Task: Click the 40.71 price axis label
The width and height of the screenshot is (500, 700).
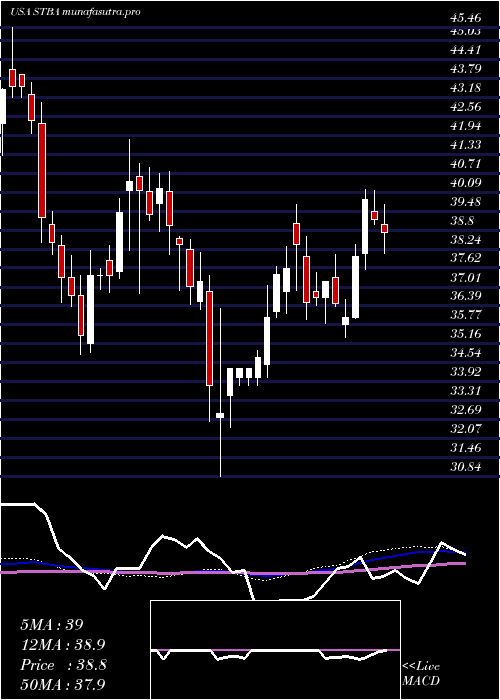Action: click(466, 164)
